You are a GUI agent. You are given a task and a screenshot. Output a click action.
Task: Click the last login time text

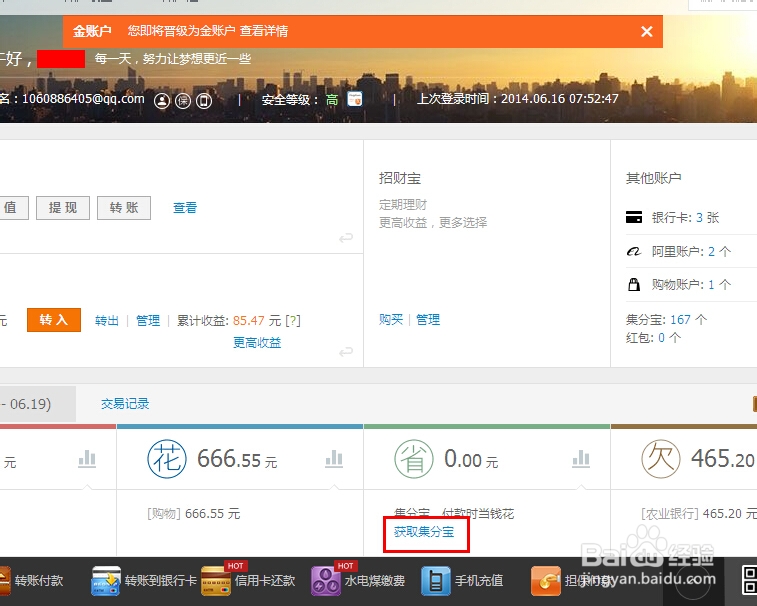[518, 99]
